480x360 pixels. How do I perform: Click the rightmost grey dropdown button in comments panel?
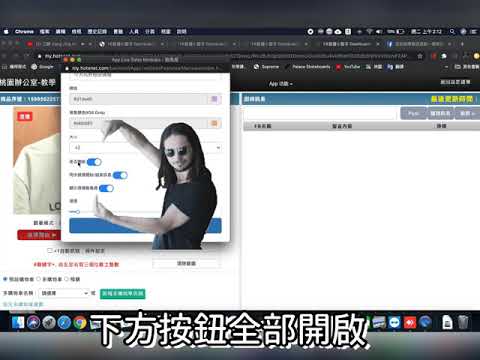point(468,113)
